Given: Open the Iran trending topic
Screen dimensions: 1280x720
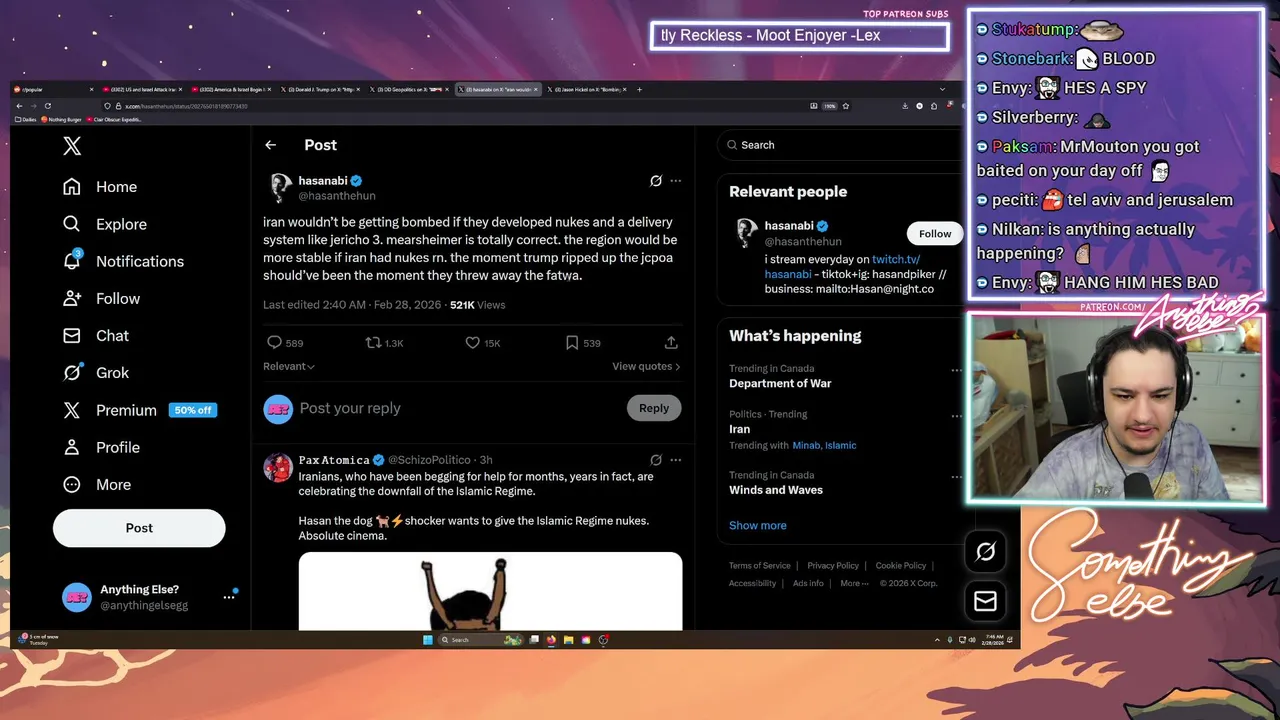Looking at the screenshot, I should [x=739, y=429].
